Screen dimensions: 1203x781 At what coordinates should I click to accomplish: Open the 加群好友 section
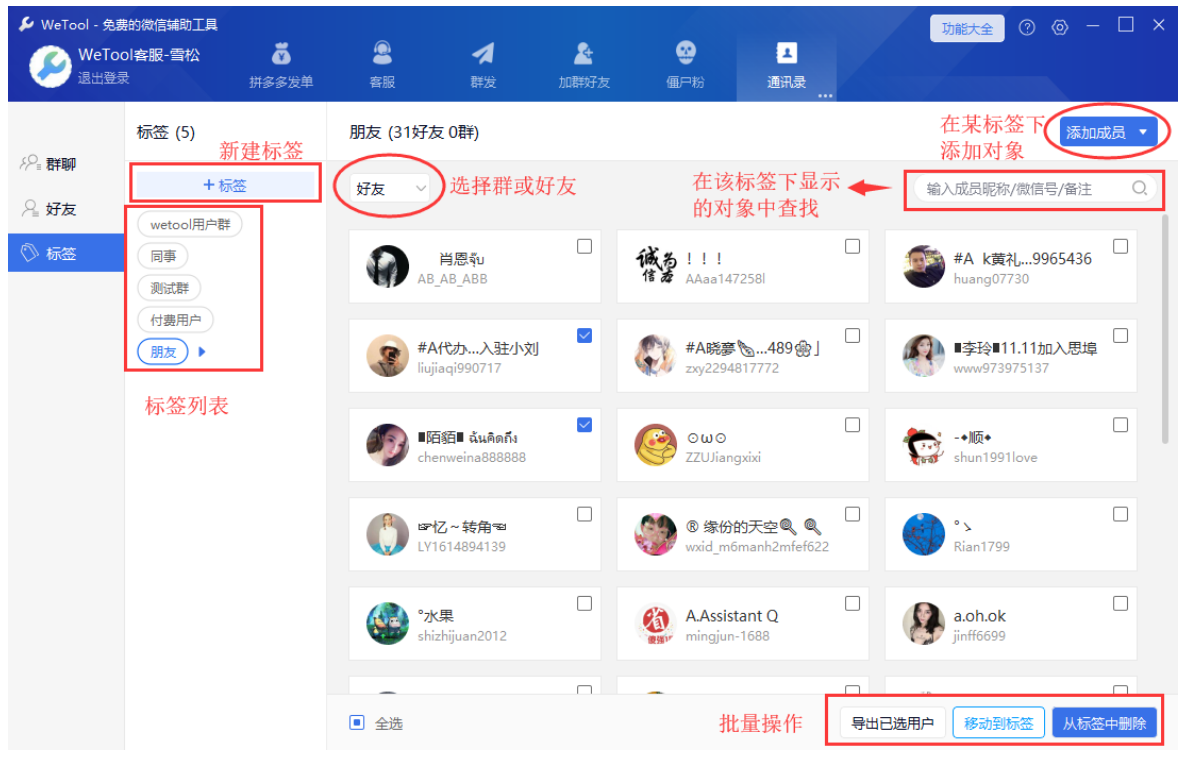pos(584,66)
